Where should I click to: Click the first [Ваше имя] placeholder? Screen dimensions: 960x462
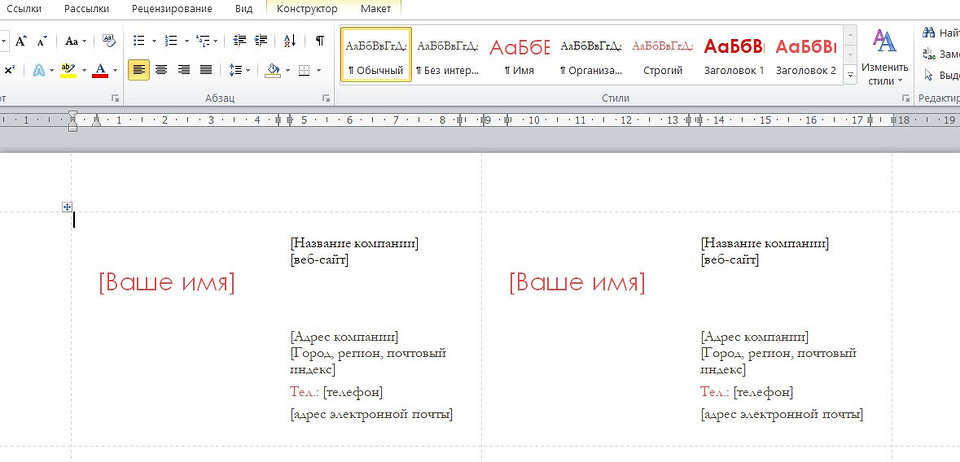167,283
